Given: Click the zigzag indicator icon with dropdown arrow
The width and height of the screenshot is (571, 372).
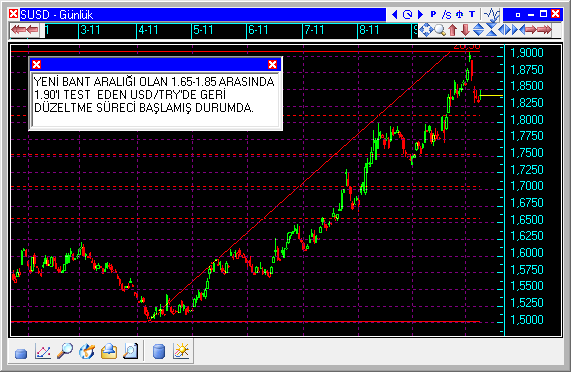Looking at the screenshot, I should [x=491, y=15].
